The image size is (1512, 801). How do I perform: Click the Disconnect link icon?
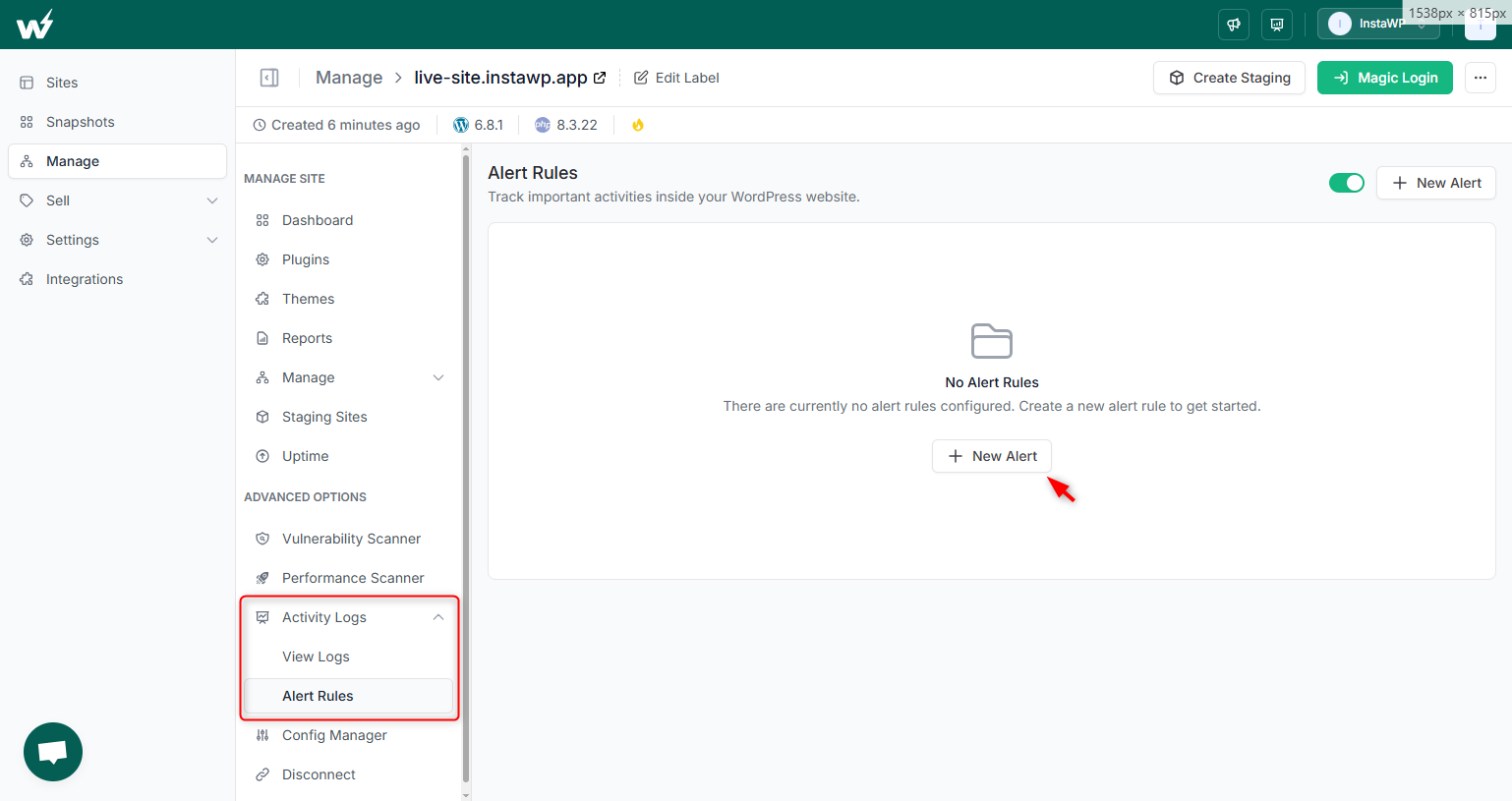(x=262, y=774)
